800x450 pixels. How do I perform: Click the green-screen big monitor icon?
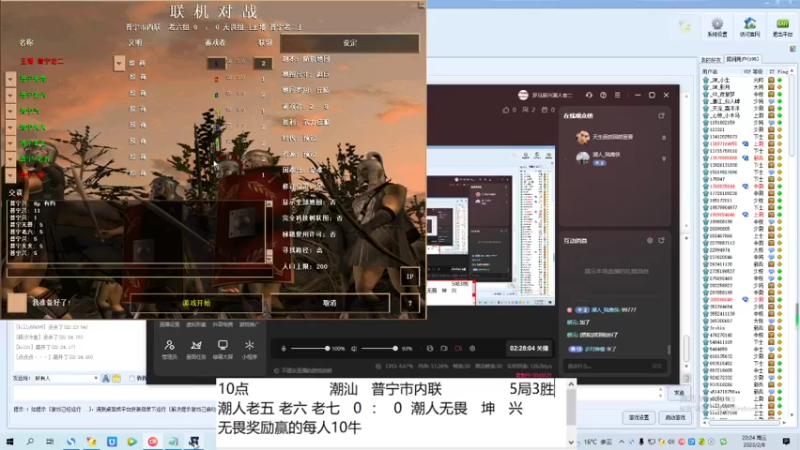[222, 345]
